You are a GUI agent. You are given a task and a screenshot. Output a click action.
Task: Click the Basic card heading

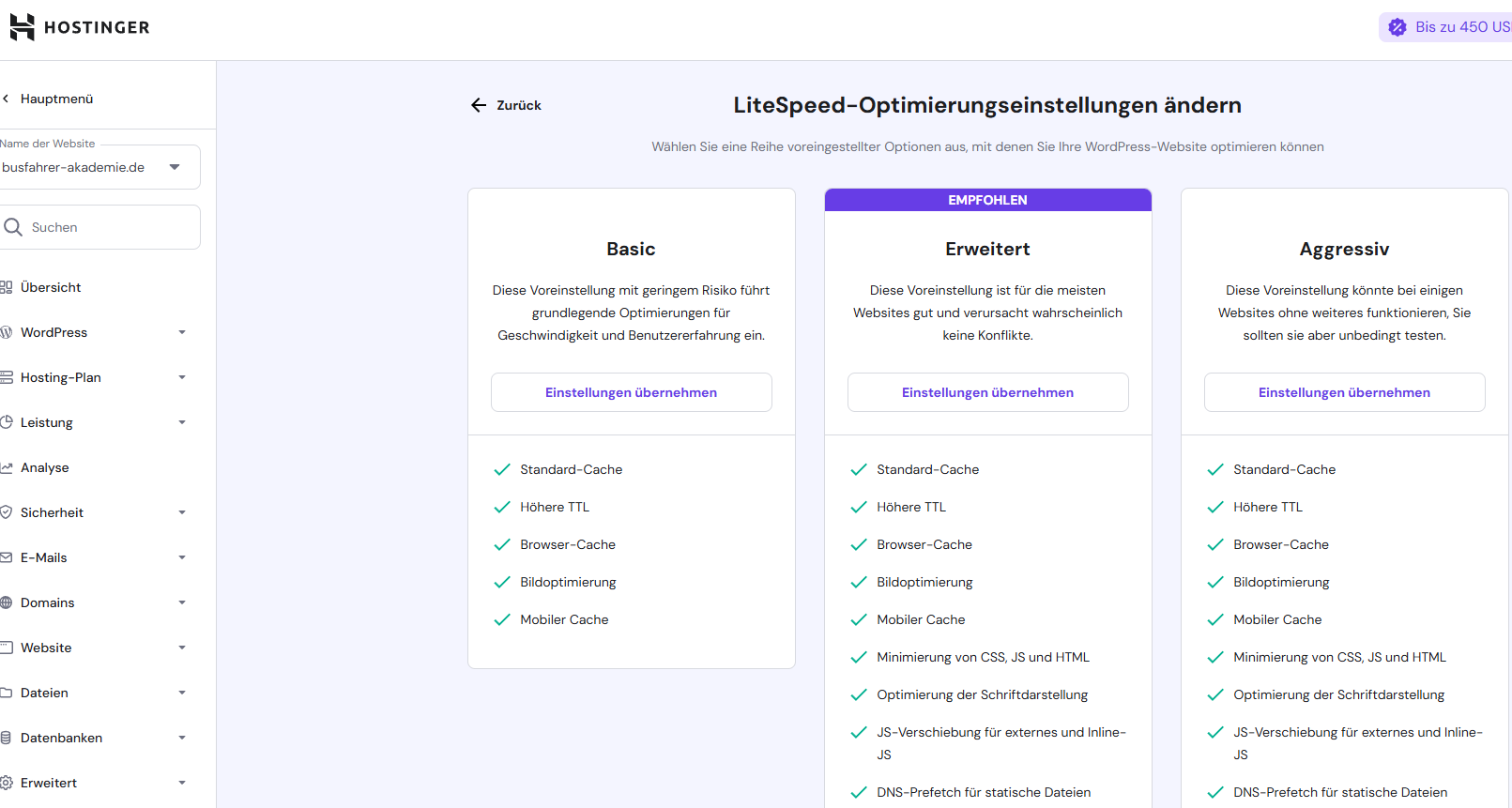tap(632, 249)
